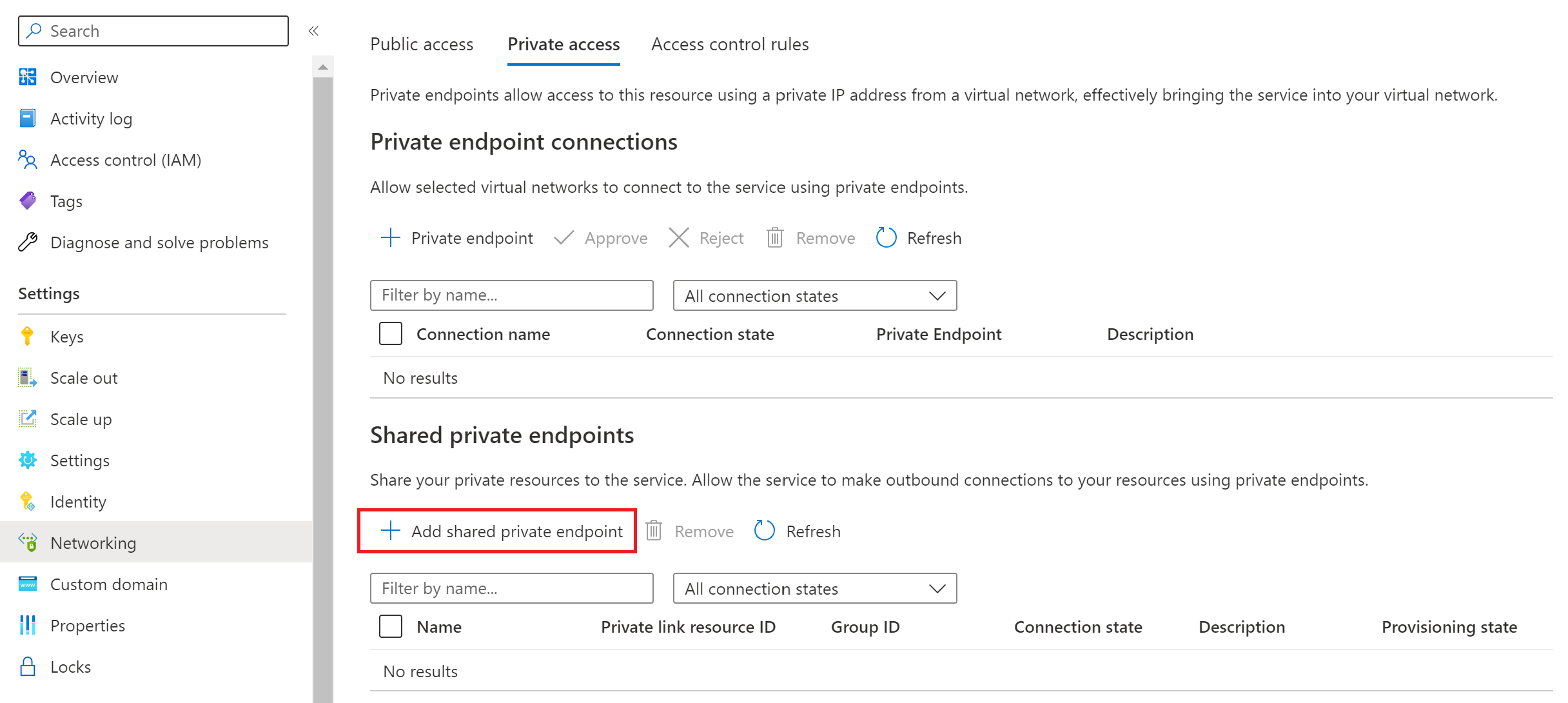Click the sidebar scrollbar up arrow

coord(323,67)
